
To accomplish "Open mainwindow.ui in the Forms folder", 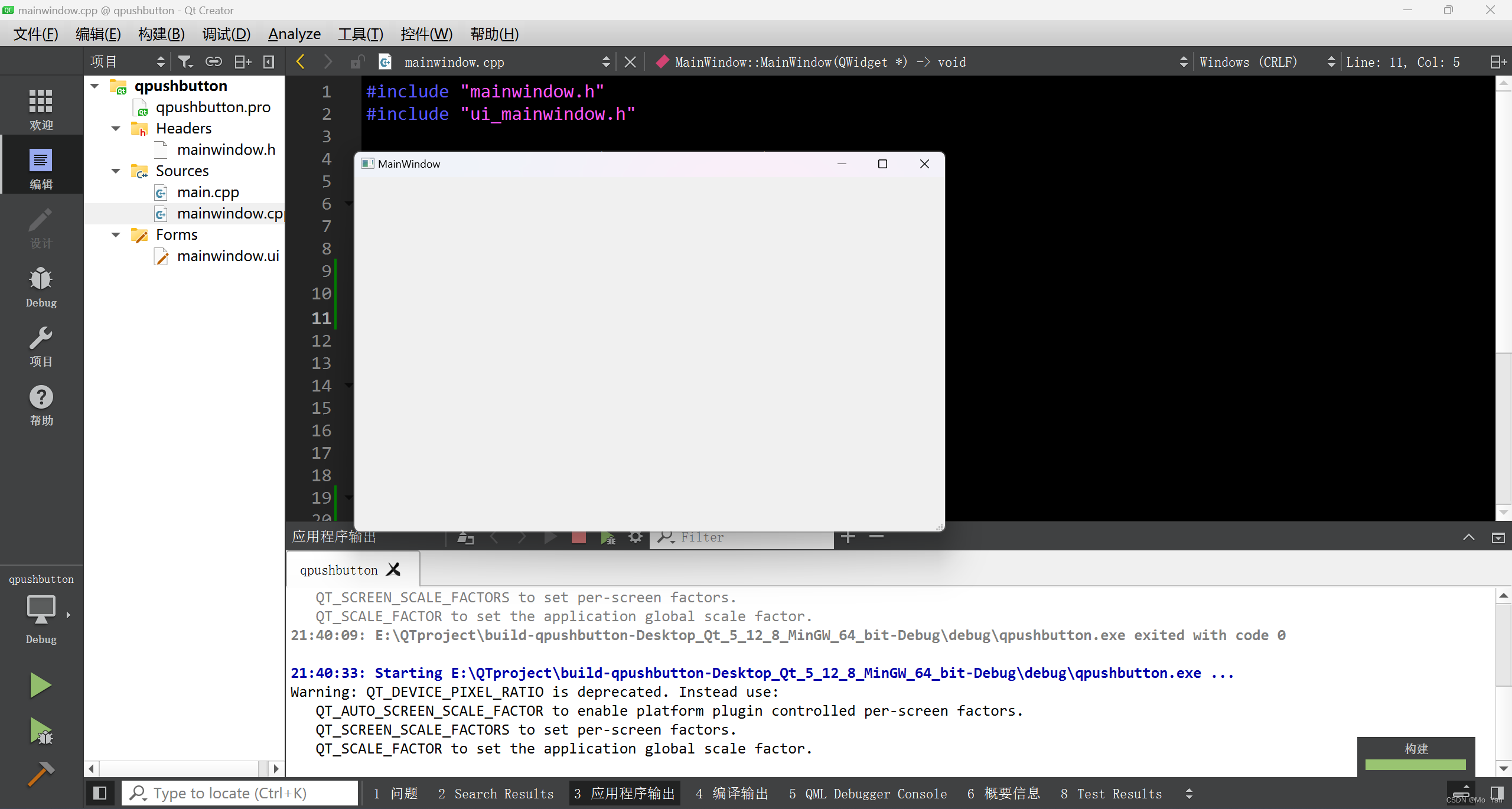I will 227,256.
